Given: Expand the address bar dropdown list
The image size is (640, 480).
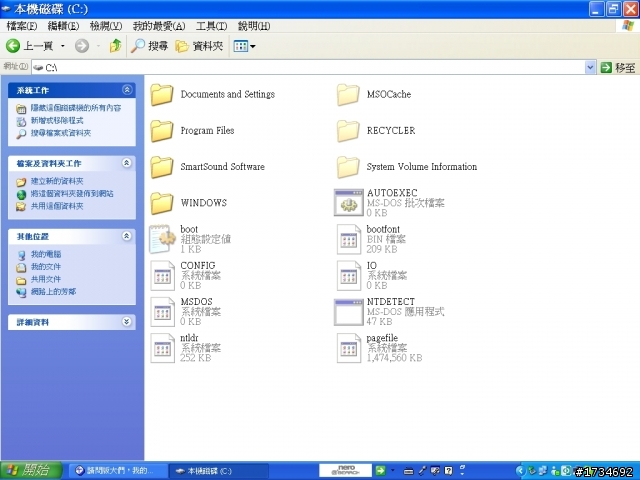Looking at the screenshot, I should pyautogui.click(x=590, y=67).
